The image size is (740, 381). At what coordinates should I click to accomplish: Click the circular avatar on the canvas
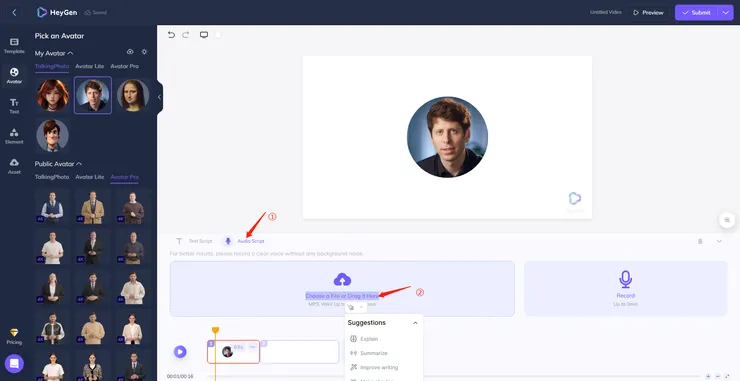447,137
